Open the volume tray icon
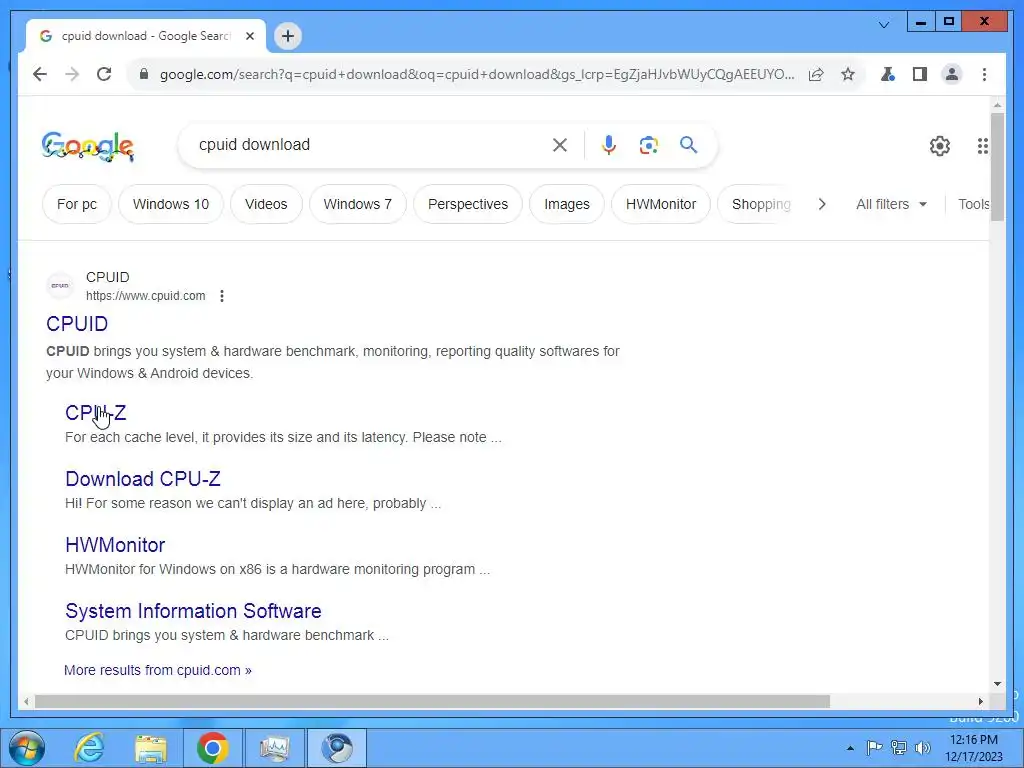The height and width of the screenshot is (768, 1024). point(922,748)
